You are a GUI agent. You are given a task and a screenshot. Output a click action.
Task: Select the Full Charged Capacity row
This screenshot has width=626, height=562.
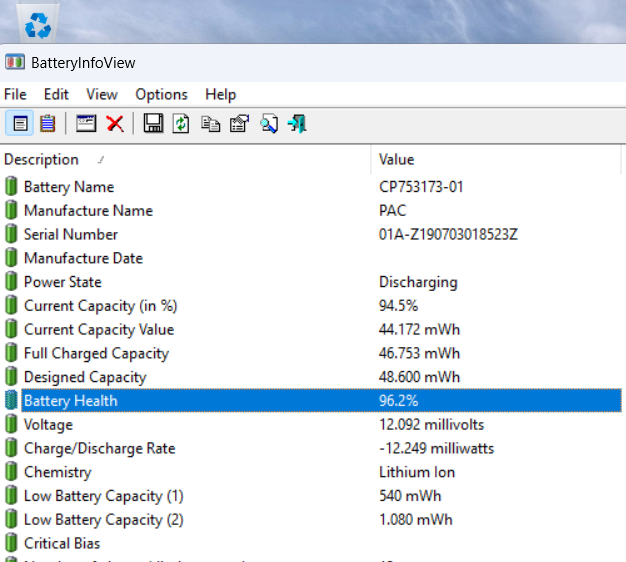tap(313, 353)
